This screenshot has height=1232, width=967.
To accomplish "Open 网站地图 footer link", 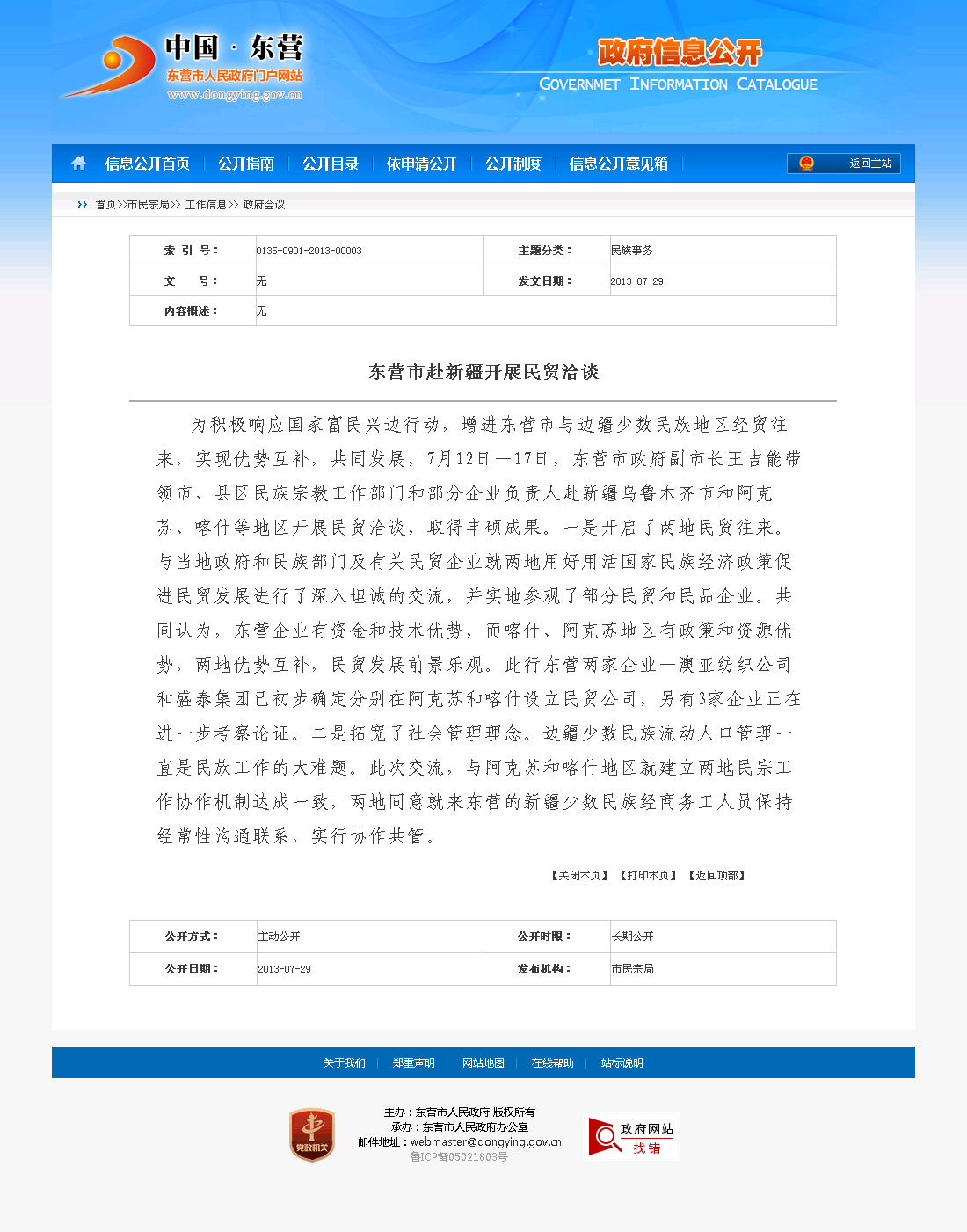I will pos(484,1063).
